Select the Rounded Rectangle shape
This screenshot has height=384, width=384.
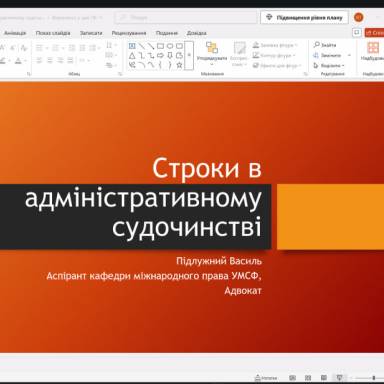[179, 46]
